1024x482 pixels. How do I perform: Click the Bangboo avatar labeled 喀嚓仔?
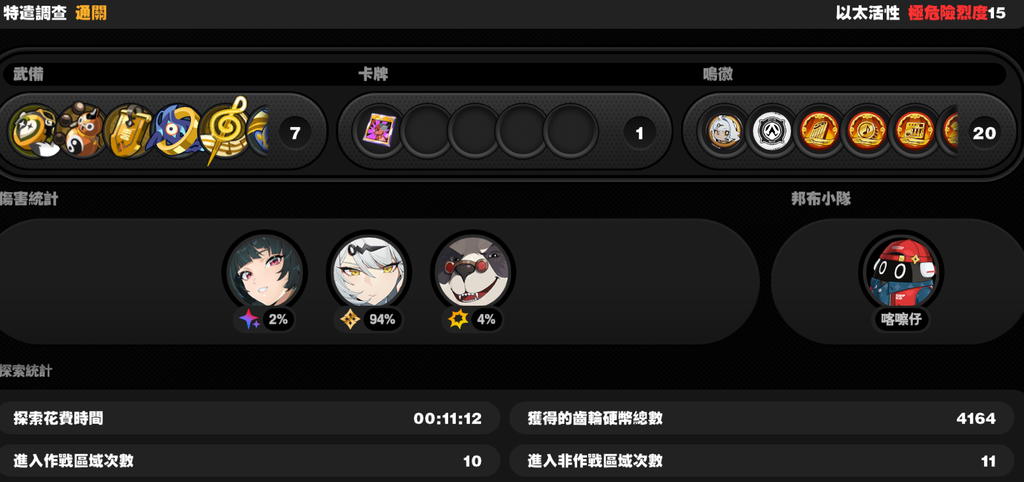coord(901,272)
